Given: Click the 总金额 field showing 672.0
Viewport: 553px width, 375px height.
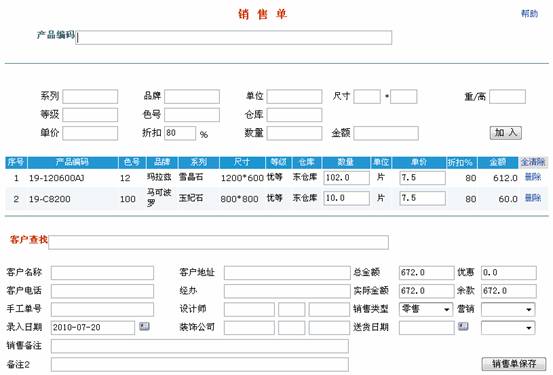Looking at the screenshot, I should pos(427,273).
